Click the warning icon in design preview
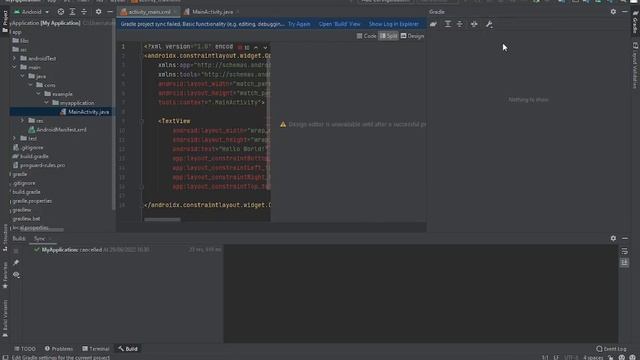 click(x=283, y=124)
